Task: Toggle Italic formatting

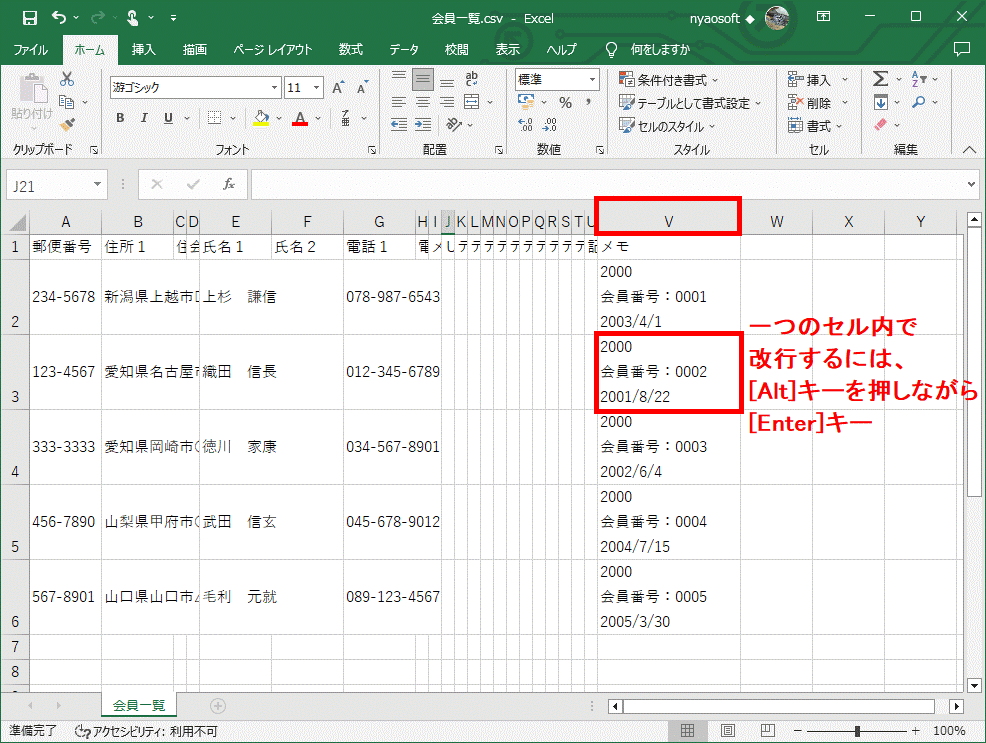Action: click(144, 118)
